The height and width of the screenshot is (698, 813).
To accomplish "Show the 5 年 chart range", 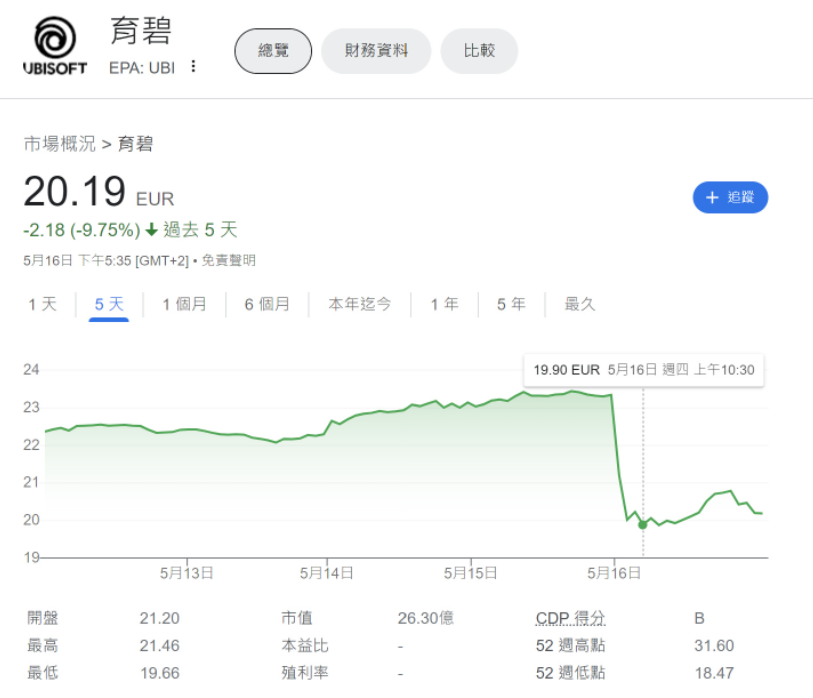I will (x=511, y=304).
